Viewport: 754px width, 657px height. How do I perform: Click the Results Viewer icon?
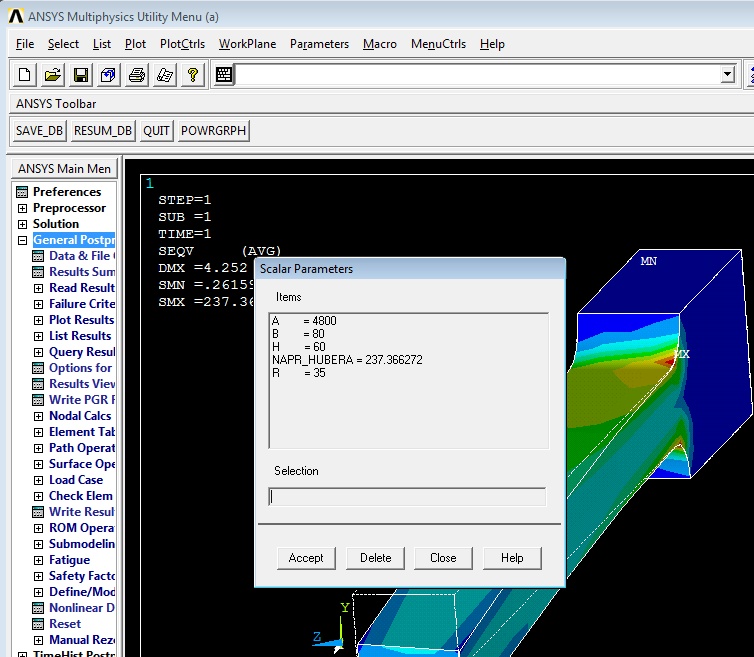coord(38,384)
